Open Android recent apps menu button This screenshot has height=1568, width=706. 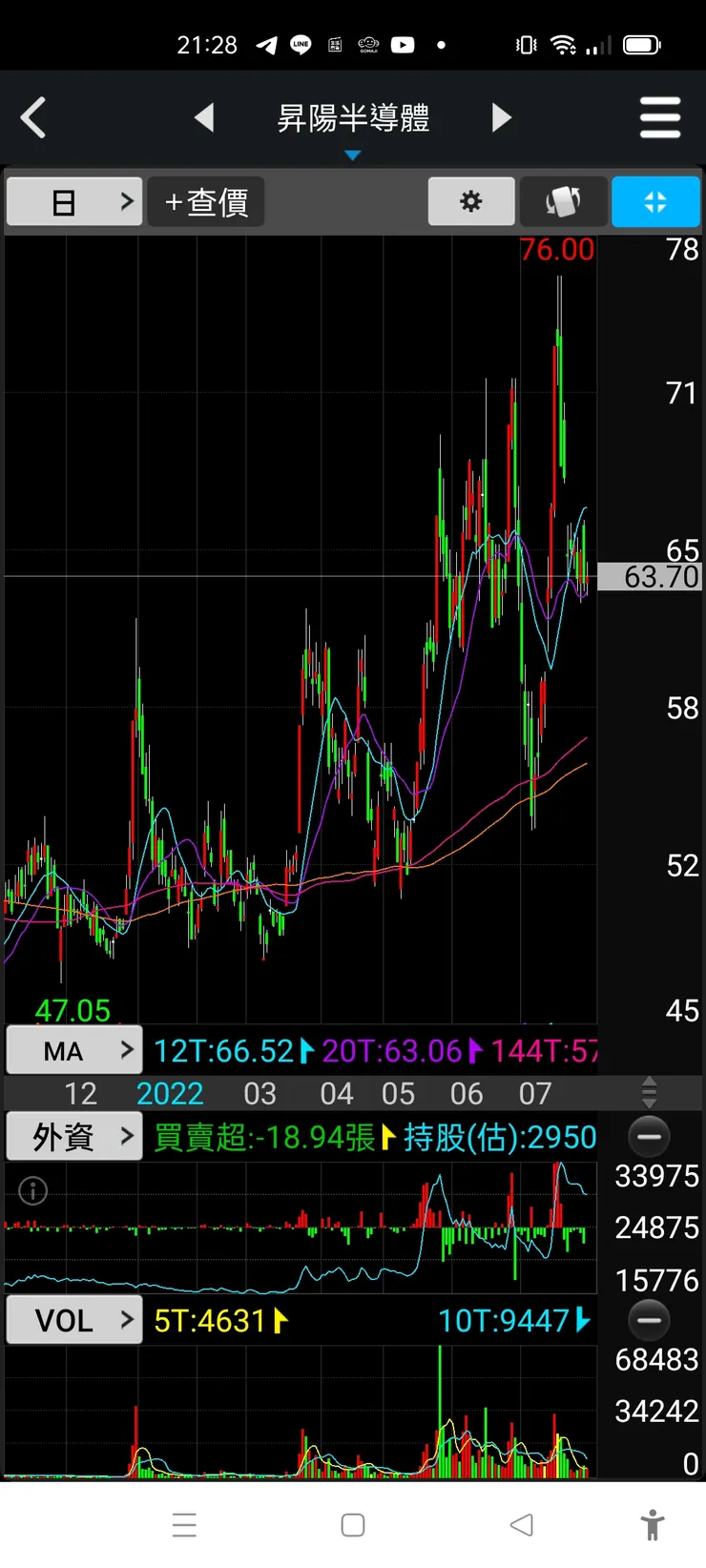click(184, 1524)
